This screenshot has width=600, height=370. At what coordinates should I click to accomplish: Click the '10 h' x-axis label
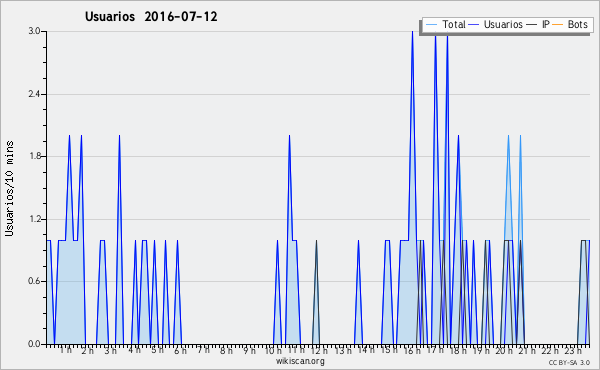pyautogui.click(x=273, y=351)
